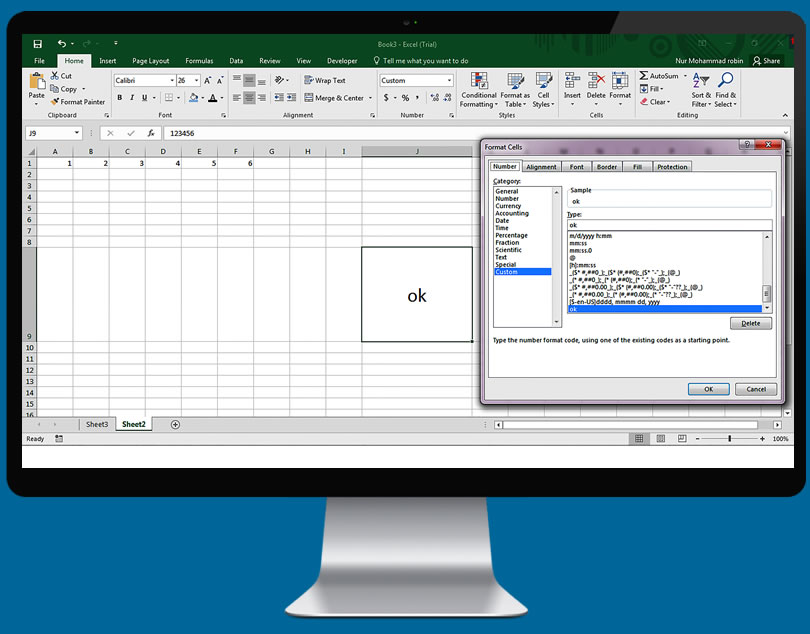The width and height of the screenshot is (810, 634).
Task: Open the Custom number format dropdown
Action: tap(449, 81)
